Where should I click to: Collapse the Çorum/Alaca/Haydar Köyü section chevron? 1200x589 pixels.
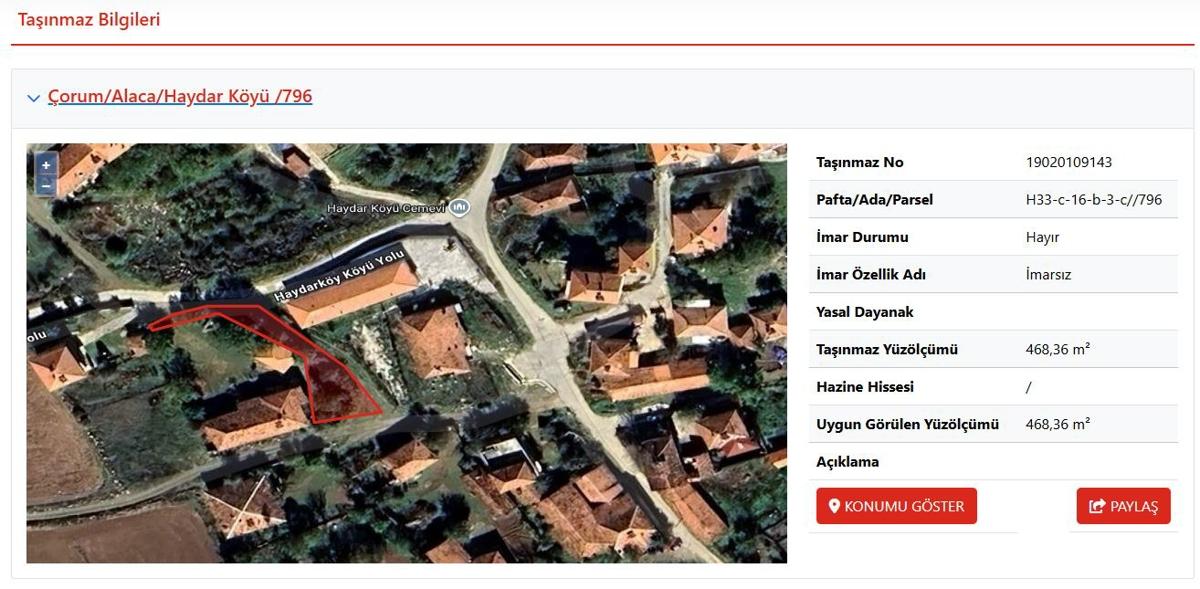pos(34,98)
